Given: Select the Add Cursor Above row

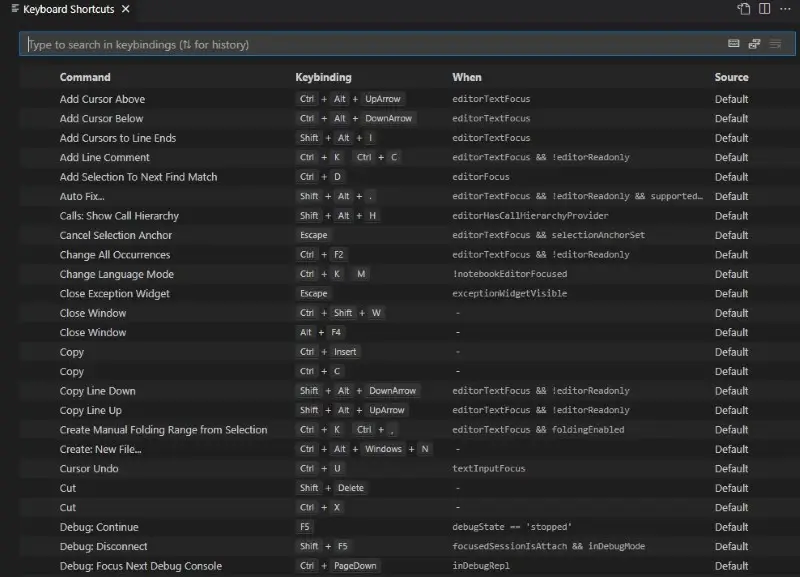Looking at the screenshot, I should [x=102, y=99].
